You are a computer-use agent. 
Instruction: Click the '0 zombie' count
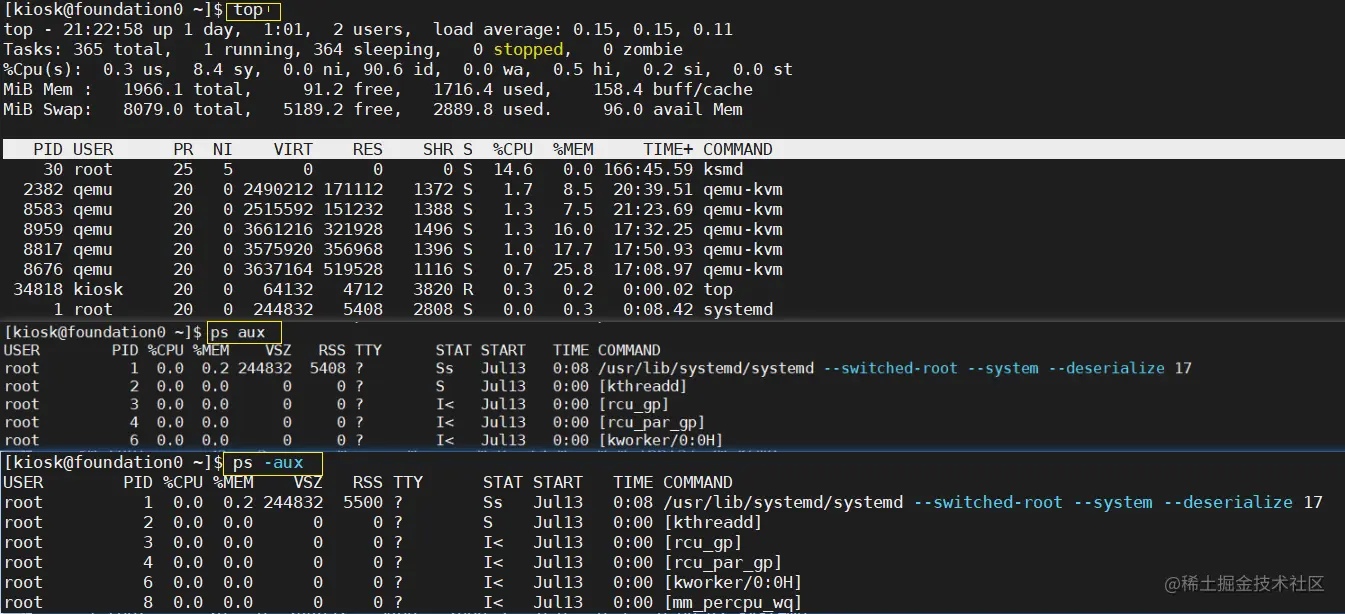coord(643,49)
